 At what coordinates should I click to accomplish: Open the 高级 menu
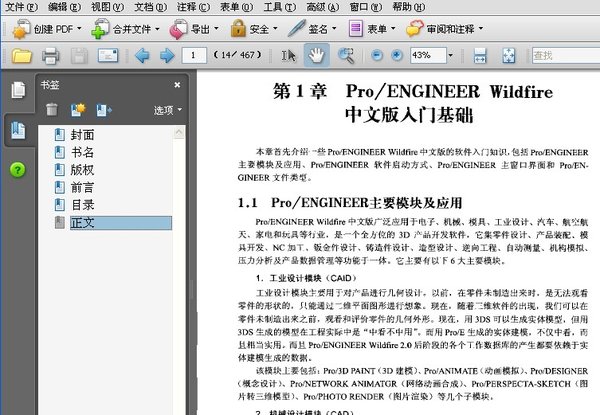point(323,7)
